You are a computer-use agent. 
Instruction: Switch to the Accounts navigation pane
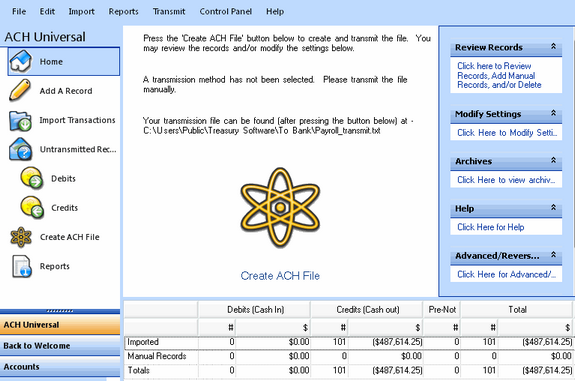click(60, 367)
